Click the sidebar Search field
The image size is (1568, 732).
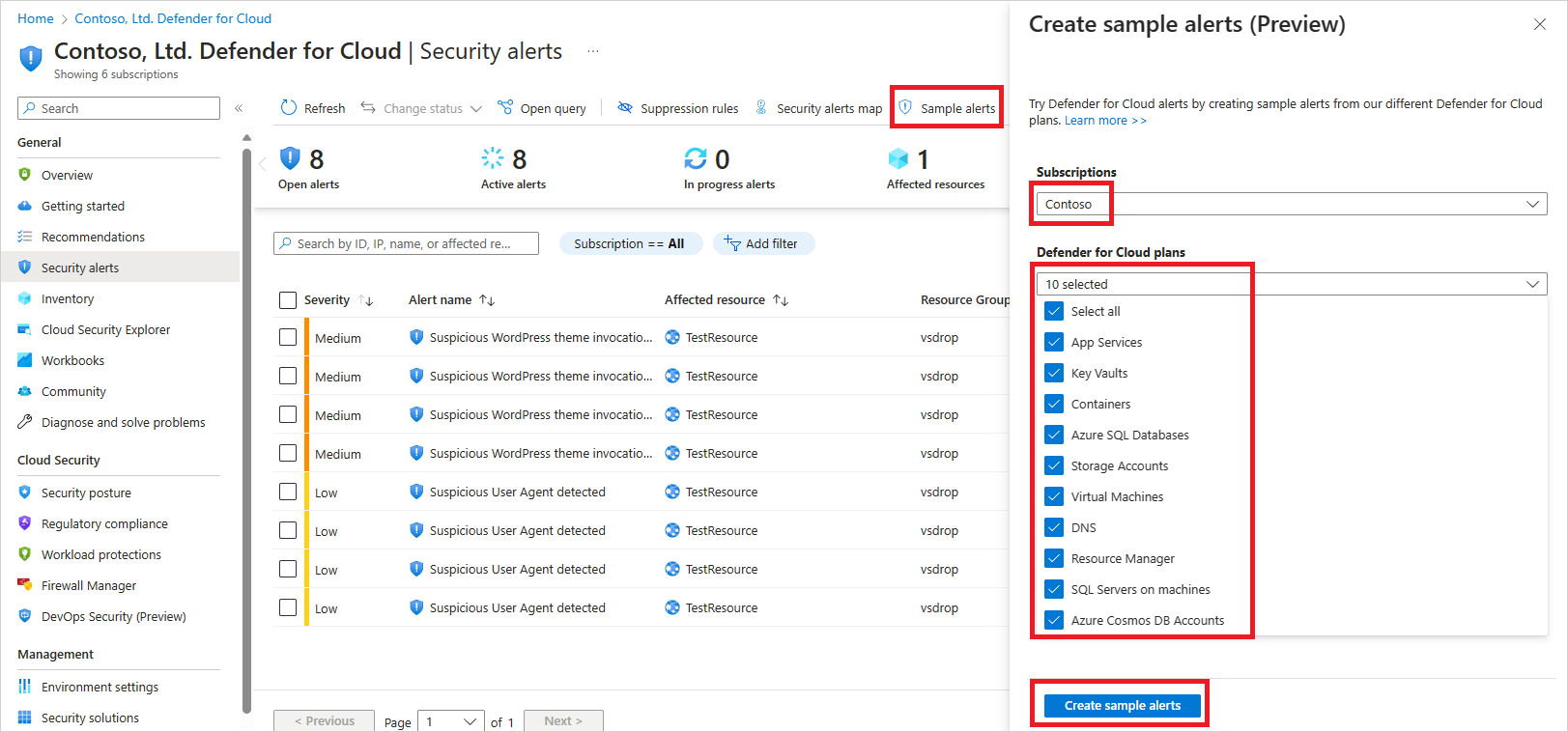(x=119, y=108)
